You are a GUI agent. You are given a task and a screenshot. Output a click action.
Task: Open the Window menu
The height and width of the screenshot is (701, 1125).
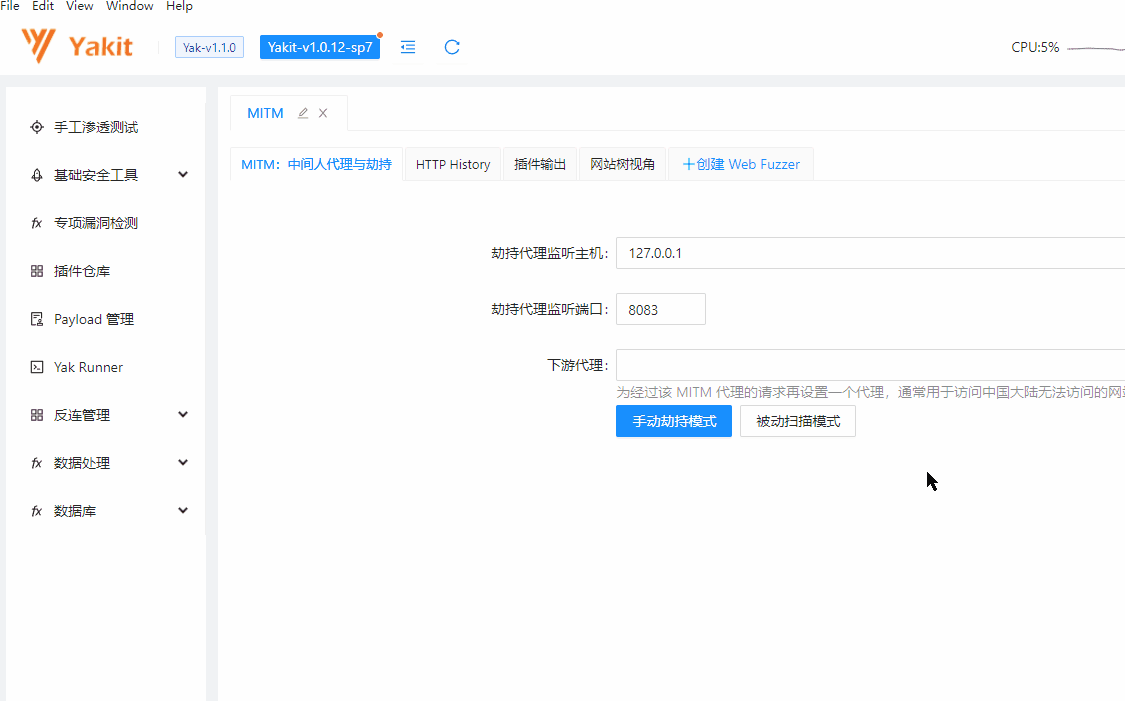130,6
